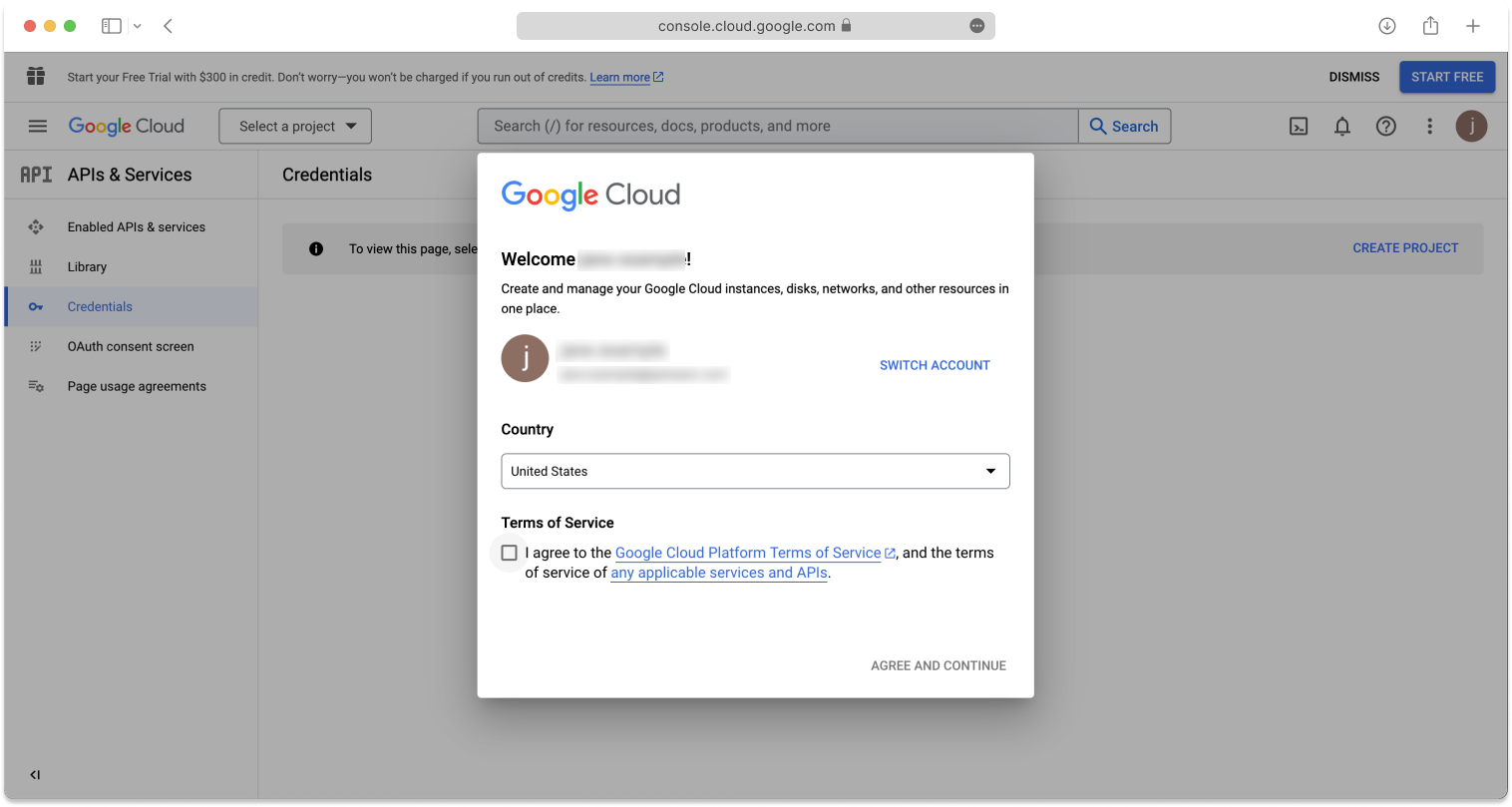Open the OAuth consent screen settings
The height and width of the screenshot is (807, 1512).
coord(130,346)
